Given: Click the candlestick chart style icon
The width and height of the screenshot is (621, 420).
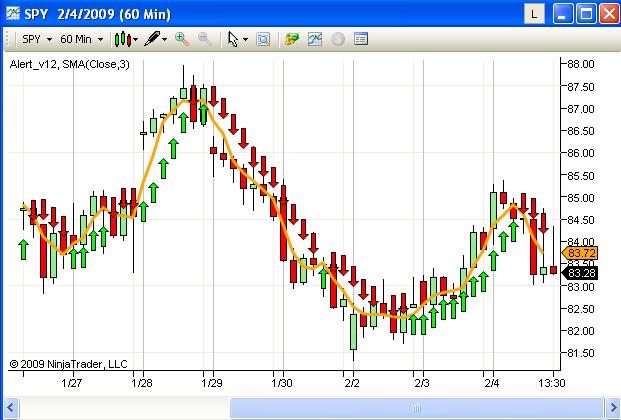Looking at the screenshot, I should 123,39.
